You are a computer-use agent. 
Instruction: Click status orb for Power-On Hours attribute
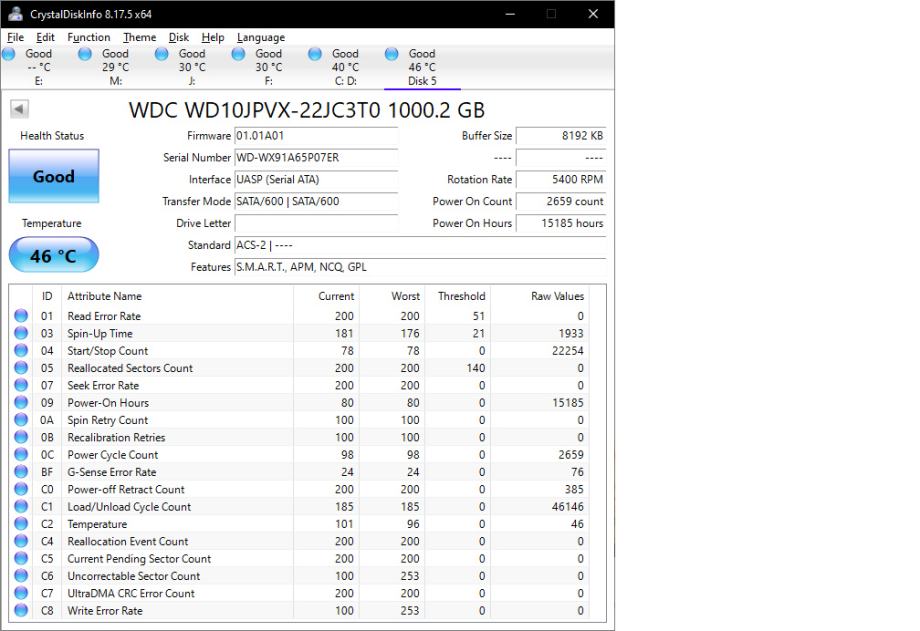point(21,402)
